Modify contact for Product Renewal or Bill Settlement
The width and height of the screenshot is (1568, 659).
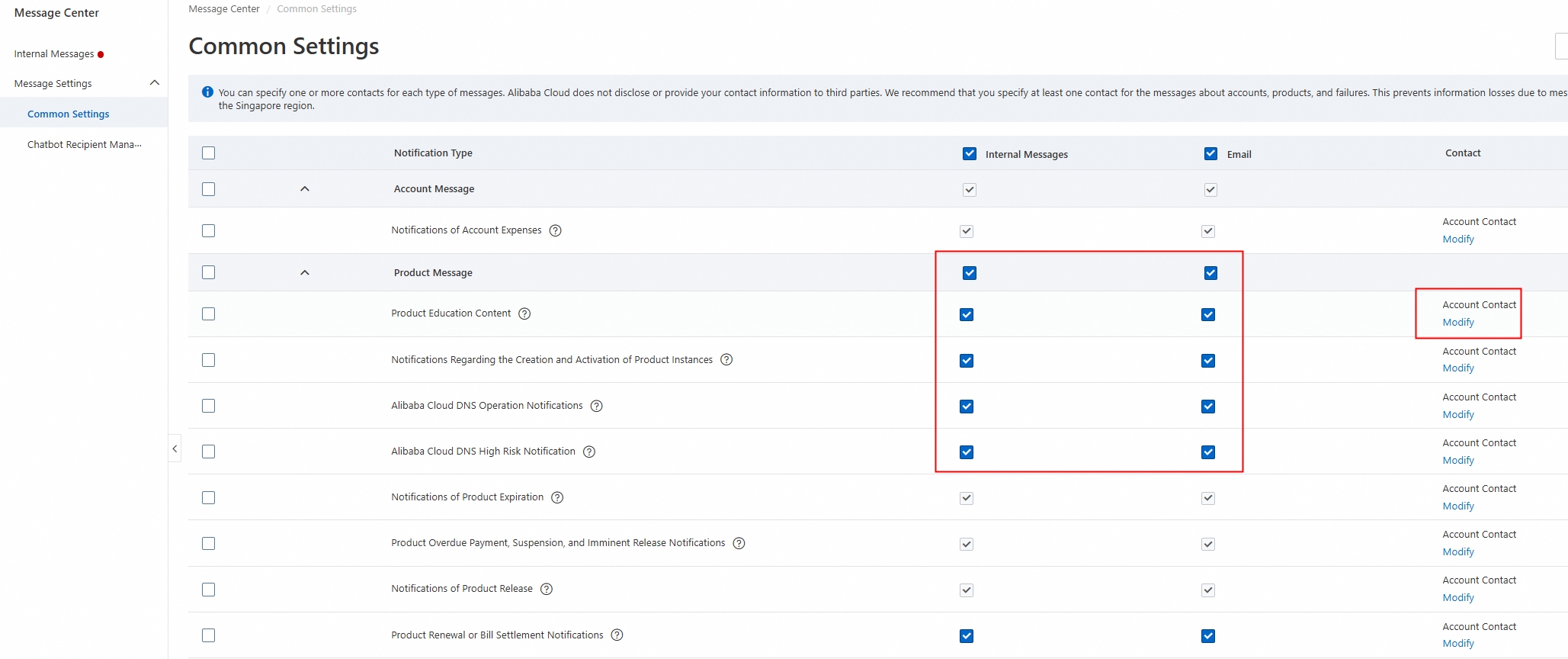pyautogui.click(x=1458, y=643)
